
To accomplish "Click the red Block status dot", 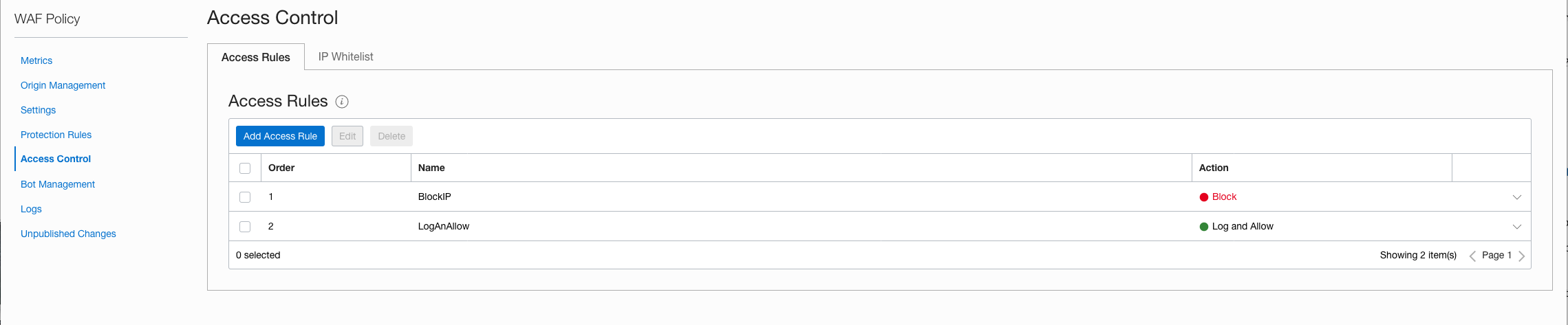I will pyautogui.click(x=1204, y=197).
